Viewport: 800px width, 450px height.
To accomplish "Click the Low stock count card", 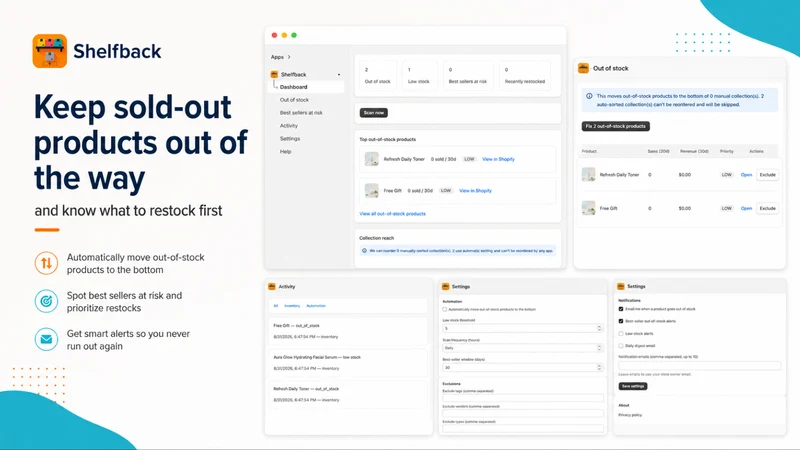I will pyautogui.click(x=419, y=76).
